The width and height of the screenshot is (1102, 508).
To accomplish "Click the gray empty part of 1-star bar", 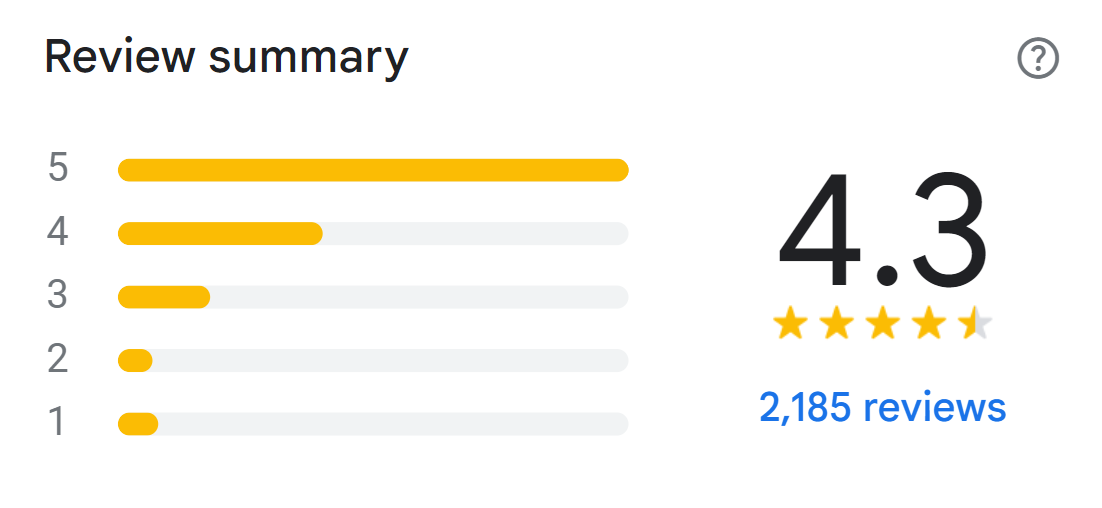I will coord(392,424).
